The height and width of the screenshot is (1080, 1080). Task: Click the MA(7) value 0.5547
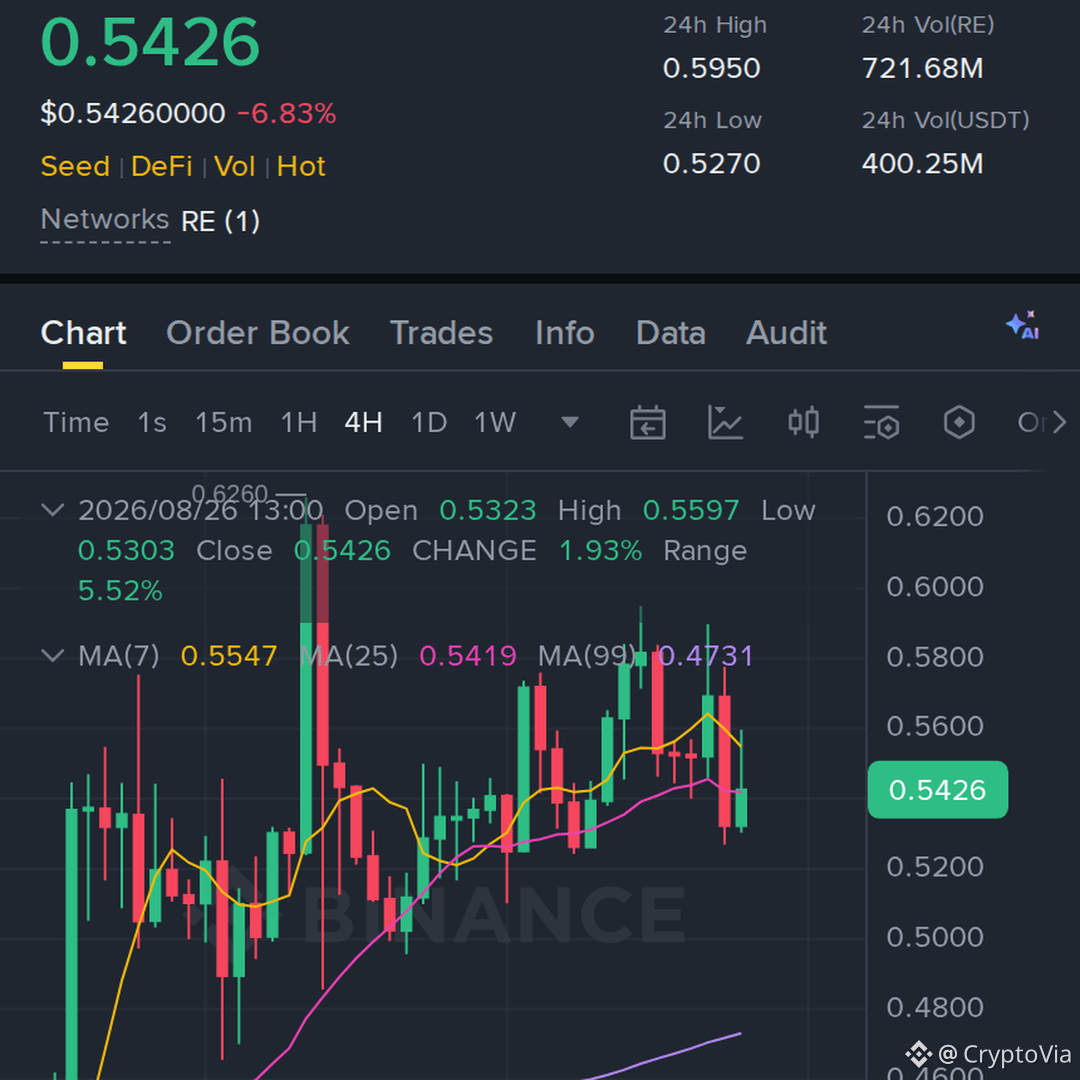pyautogui.click(x=229, y=656)
